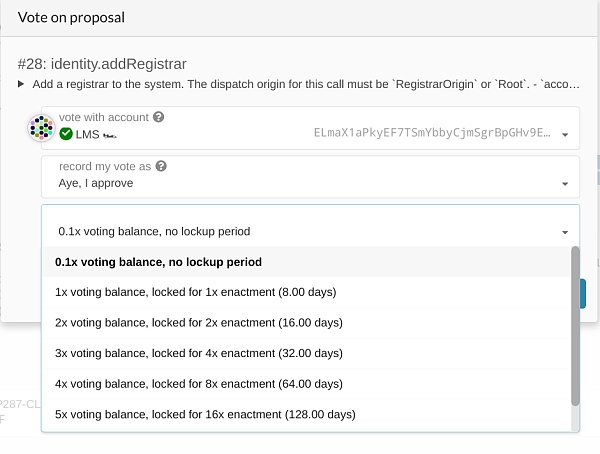
Task: Pick 4x voting balance, 64.00 days lock
Action: tap(198, 384)
